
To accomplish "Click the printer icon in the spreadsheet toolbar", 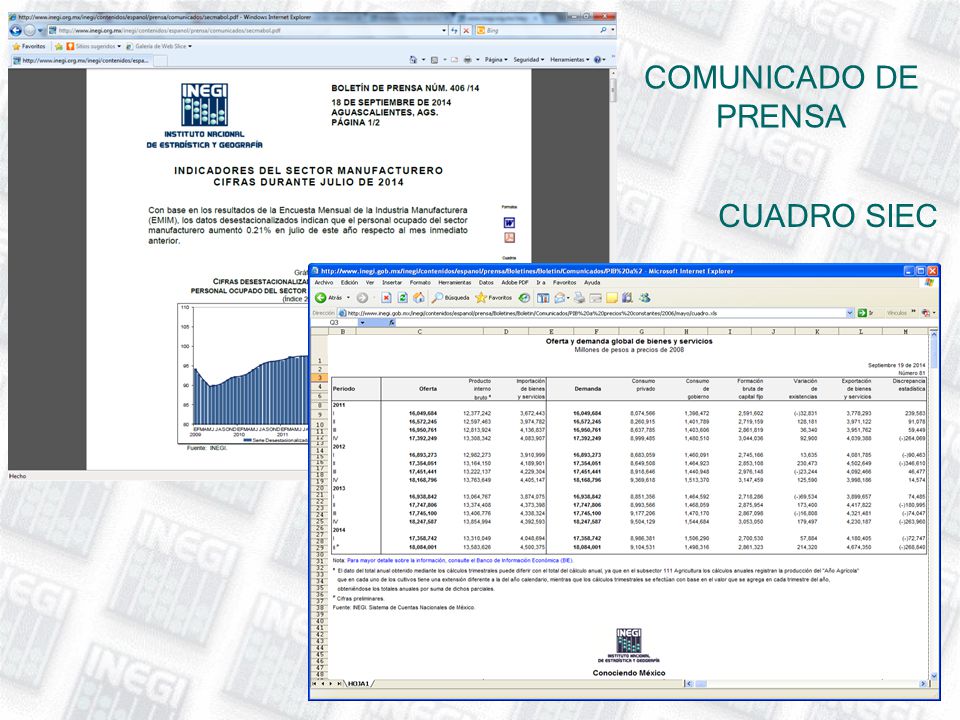I will (x=579, y=298).
